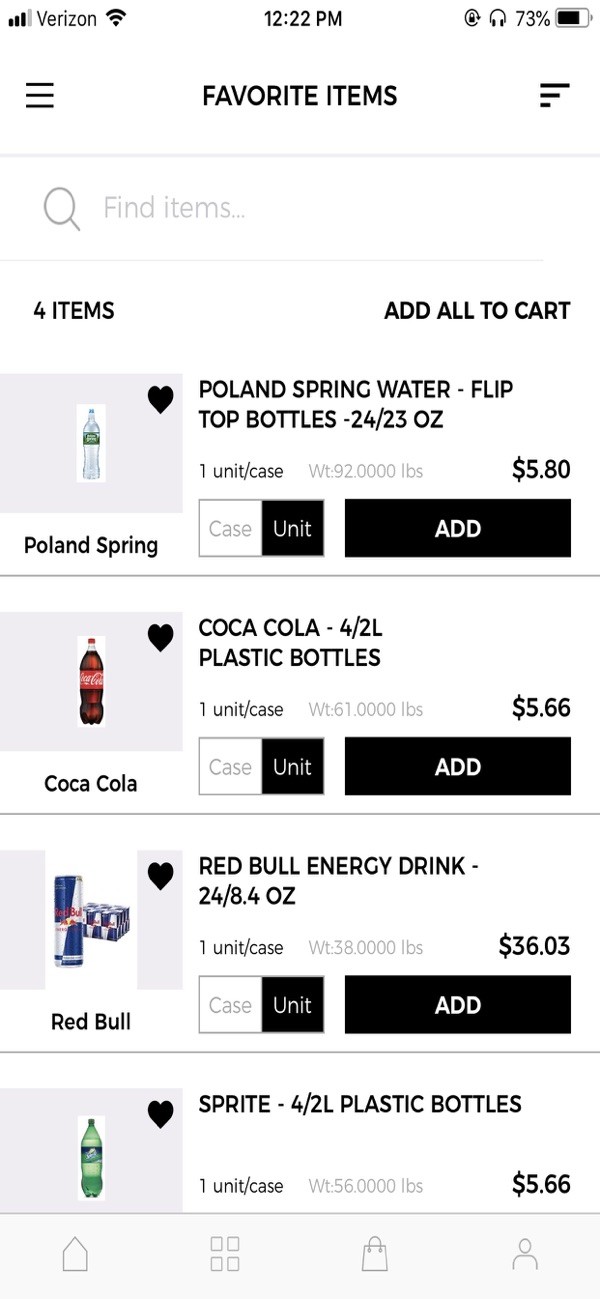Open the shopping bag cart tab
This screenshot has width=600, height=1299.
tap(375, 1254)
